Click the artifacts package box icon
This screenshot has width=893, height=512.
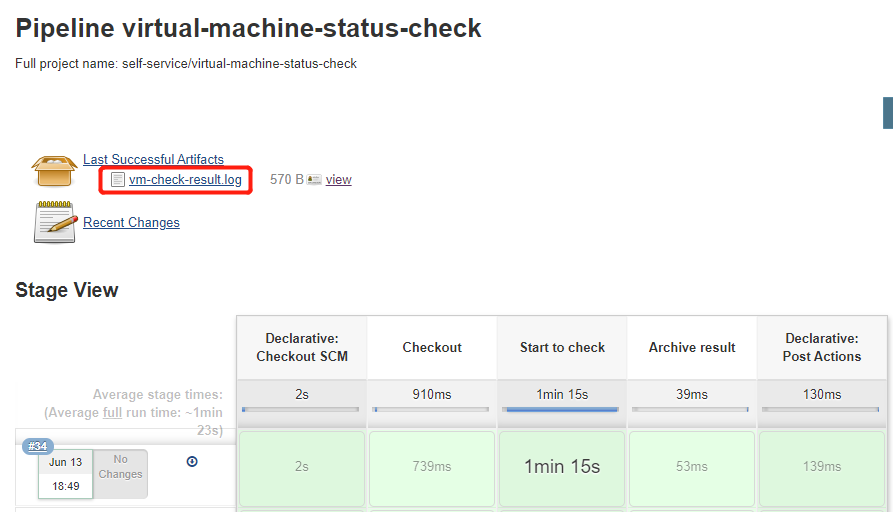55,170
